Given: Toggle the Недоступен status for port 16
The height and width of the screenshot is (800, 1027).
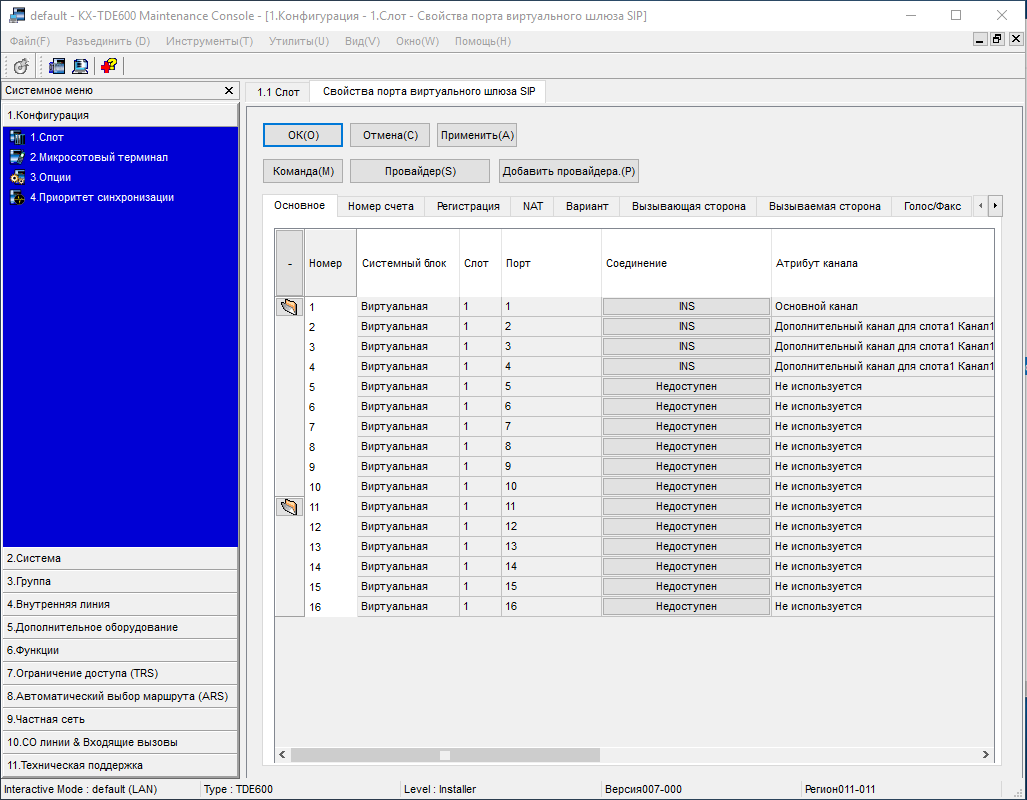Looking at the screenshot, I should (686, 607).
